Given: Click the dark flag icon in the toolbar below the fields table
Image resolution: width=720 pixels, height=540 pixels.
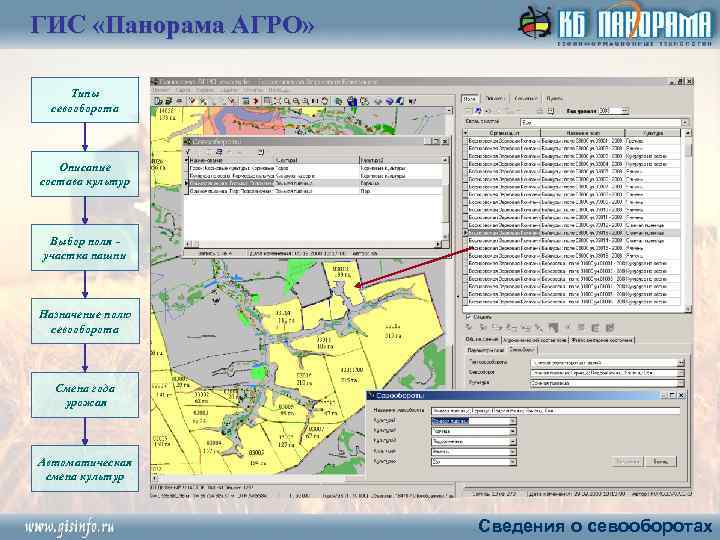Looking at the screenshot, I should click(553, 327).
